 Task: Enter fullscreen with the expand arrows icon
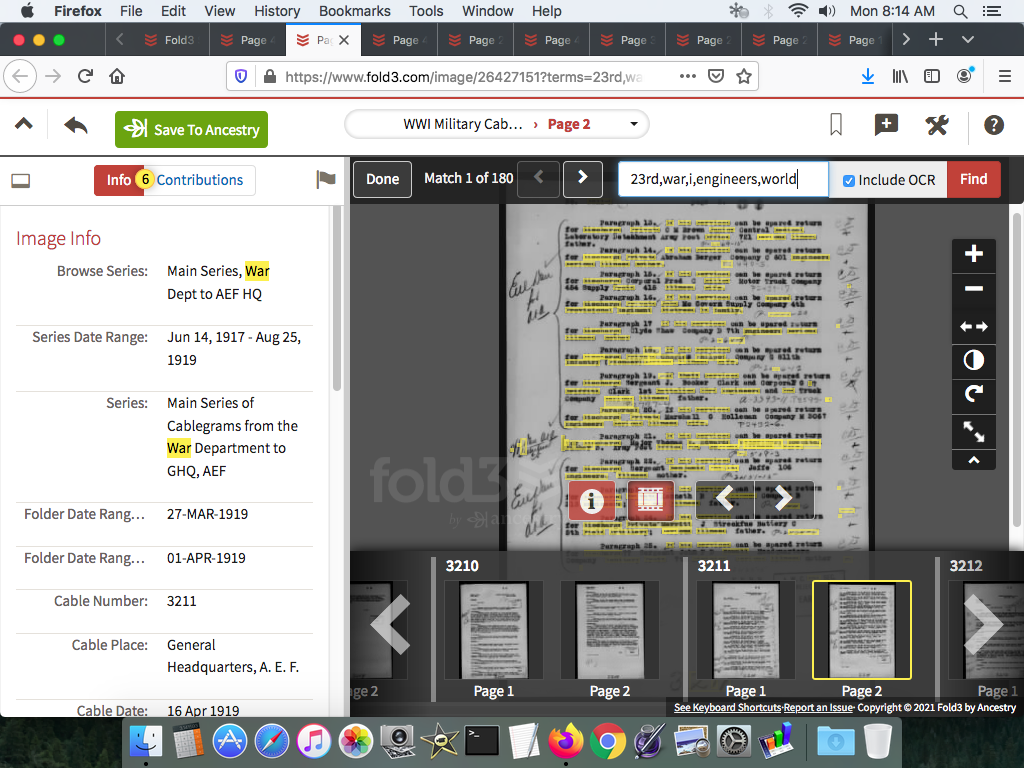973,431
